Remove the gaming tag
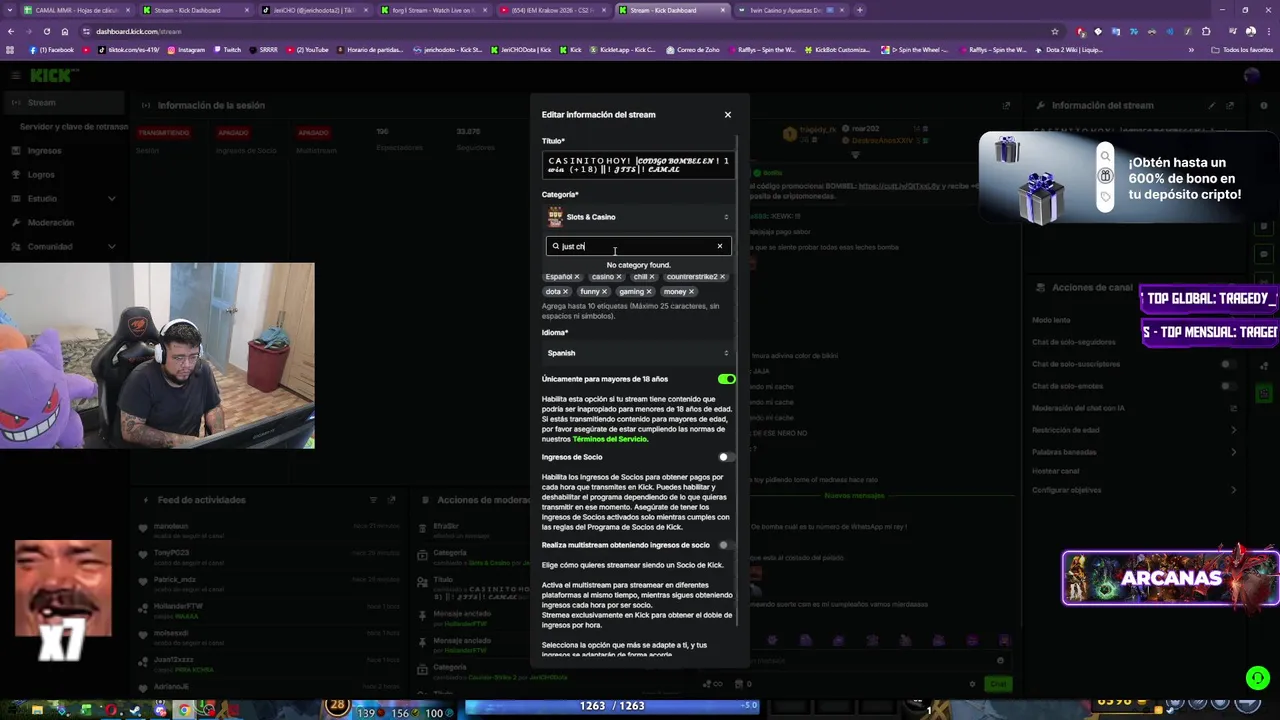 tap(649, 292)
